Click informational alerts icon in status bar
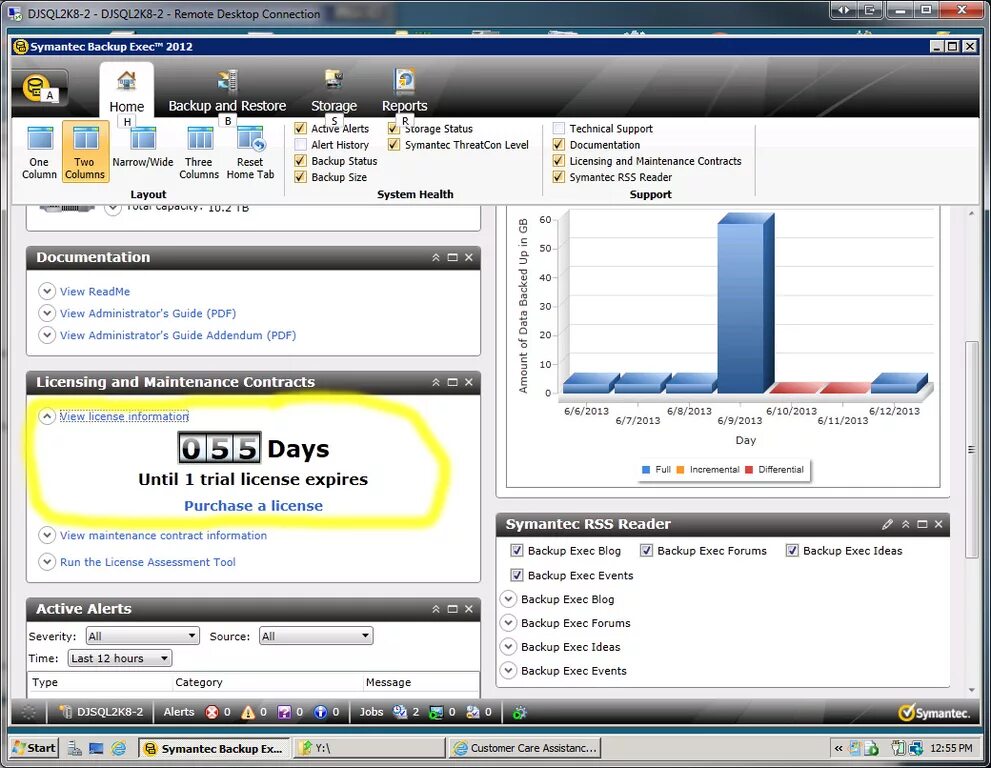This screenshot has height=768, width=991. click(x=320, y=712)
